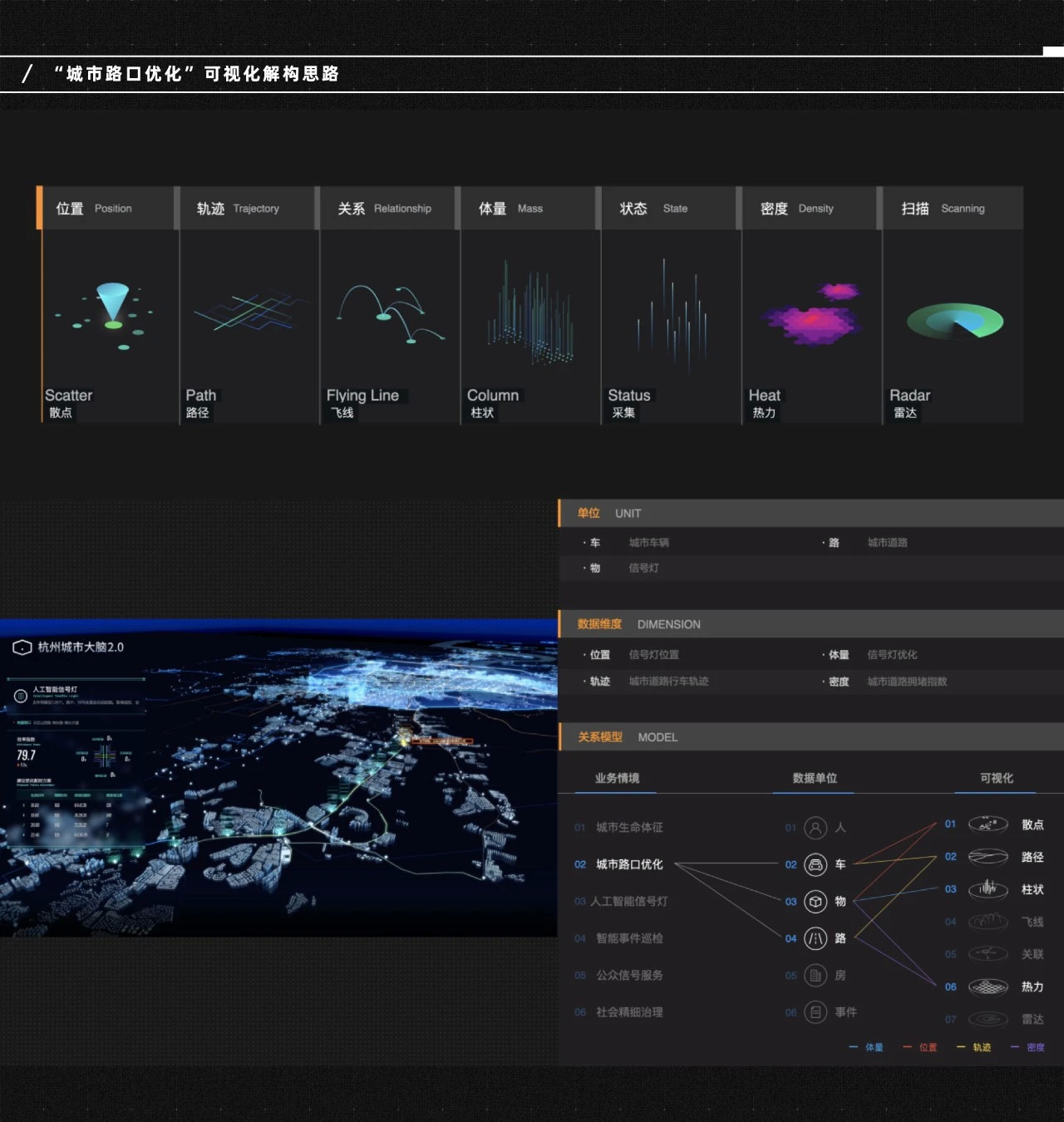Select the path (路径) visualization icon
The image size is (1064, 1122).
[x=988, y=857]
